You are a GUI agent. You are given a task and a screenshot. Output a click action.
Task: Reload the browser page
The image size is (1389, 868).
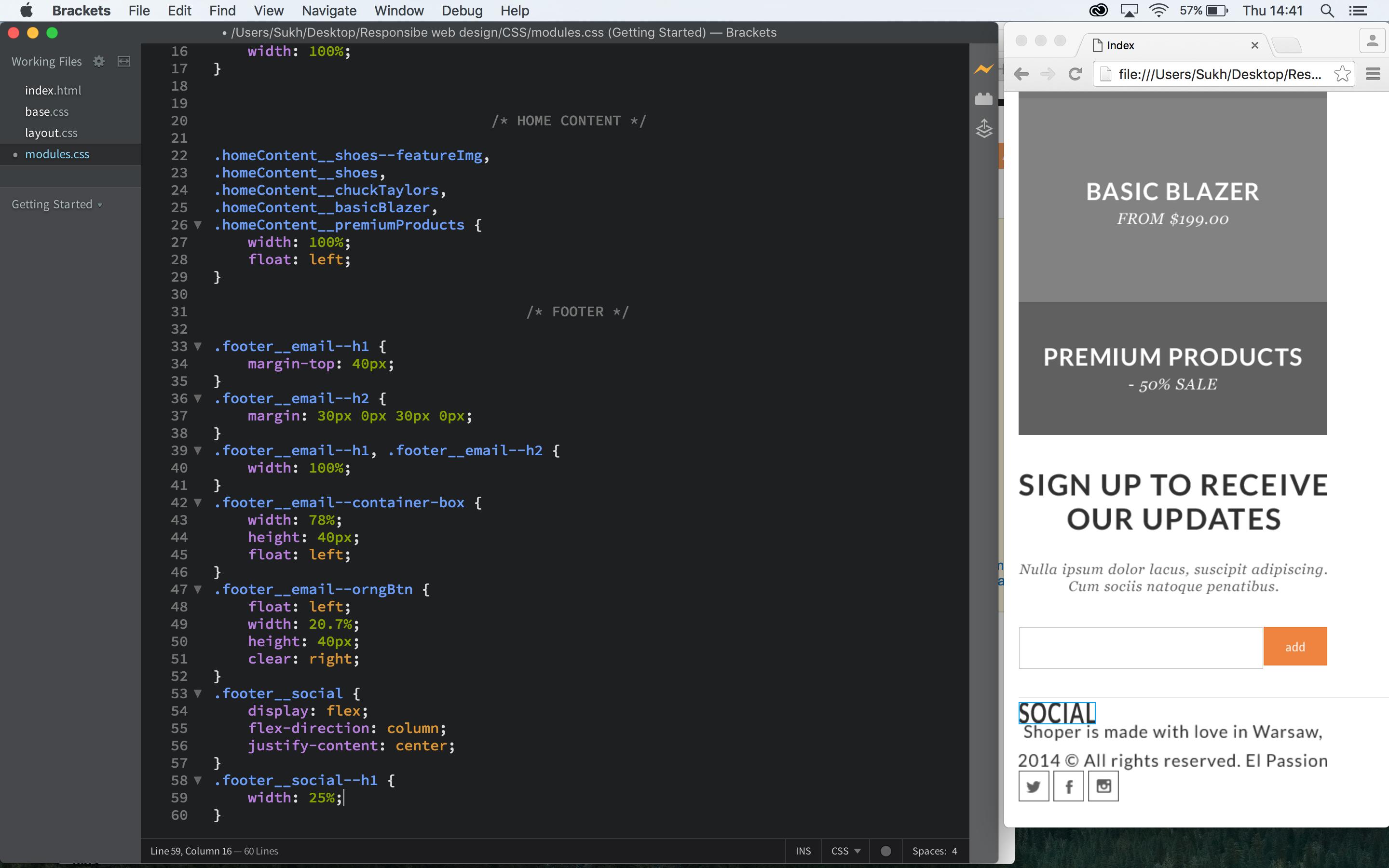(x=1075, y=74)
